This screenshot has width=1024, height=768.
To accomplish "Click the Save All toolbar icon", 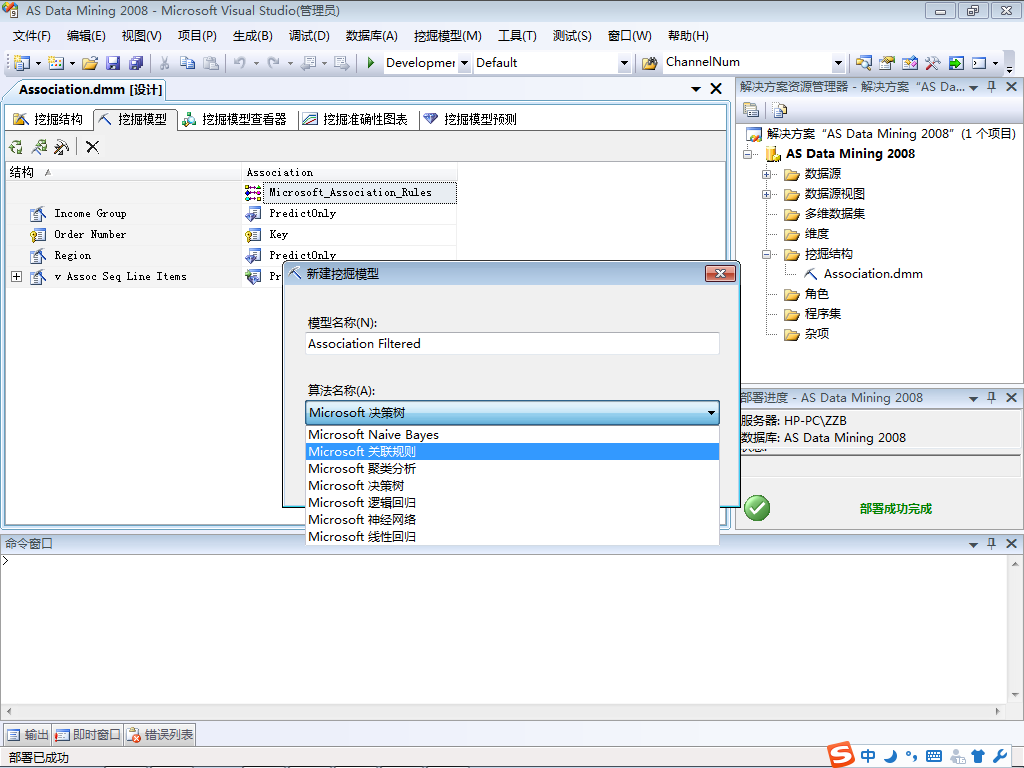I will tap(136, 63).
